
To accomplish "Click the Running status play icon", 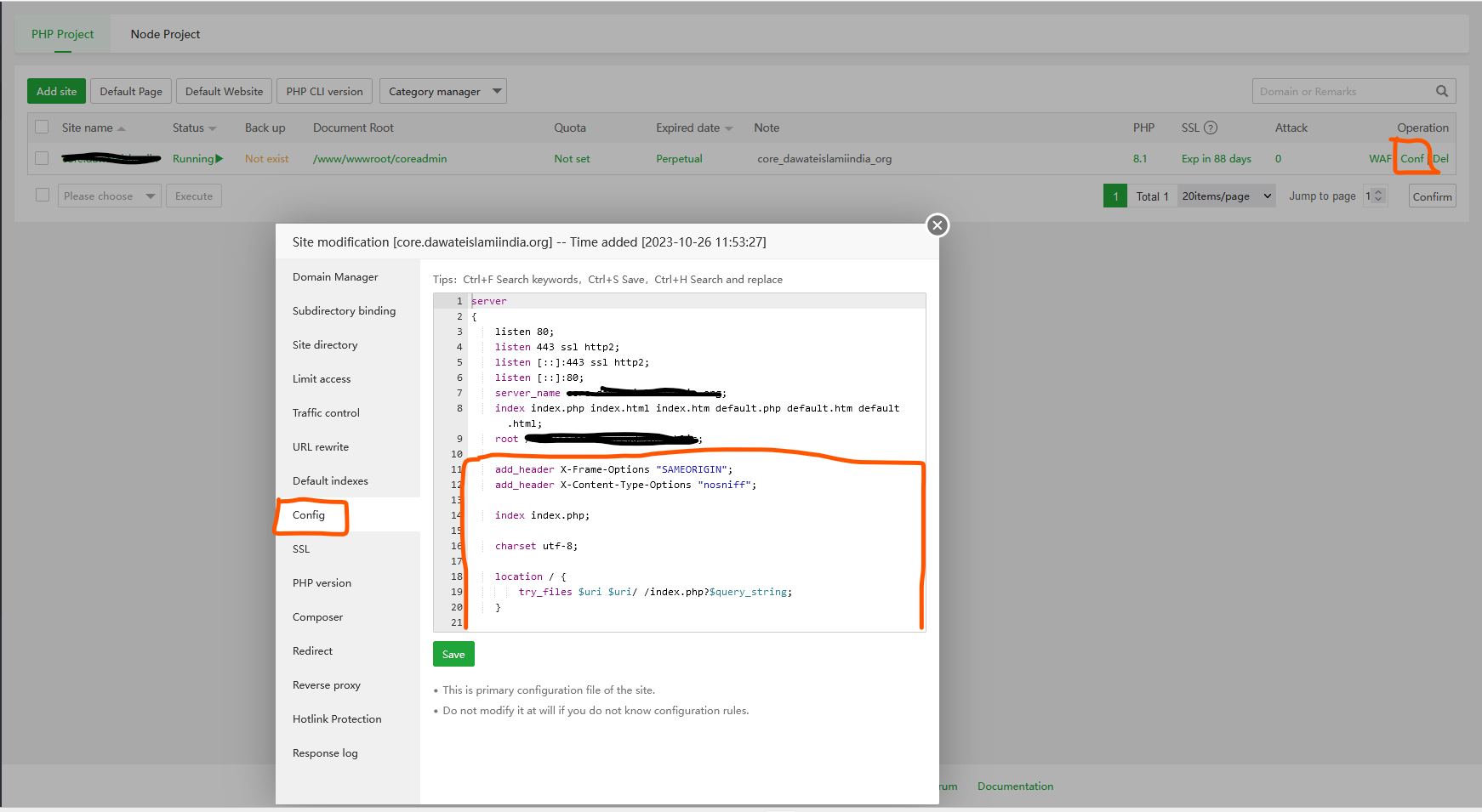I will point(219,159).
